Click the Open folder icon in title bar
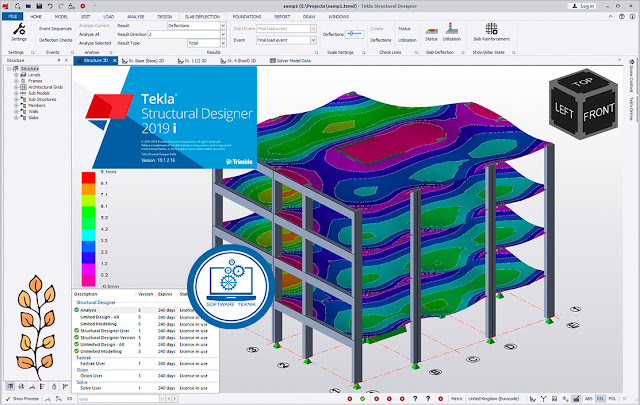This screenshot has height=405, width=640. click(x=28, y=6)
